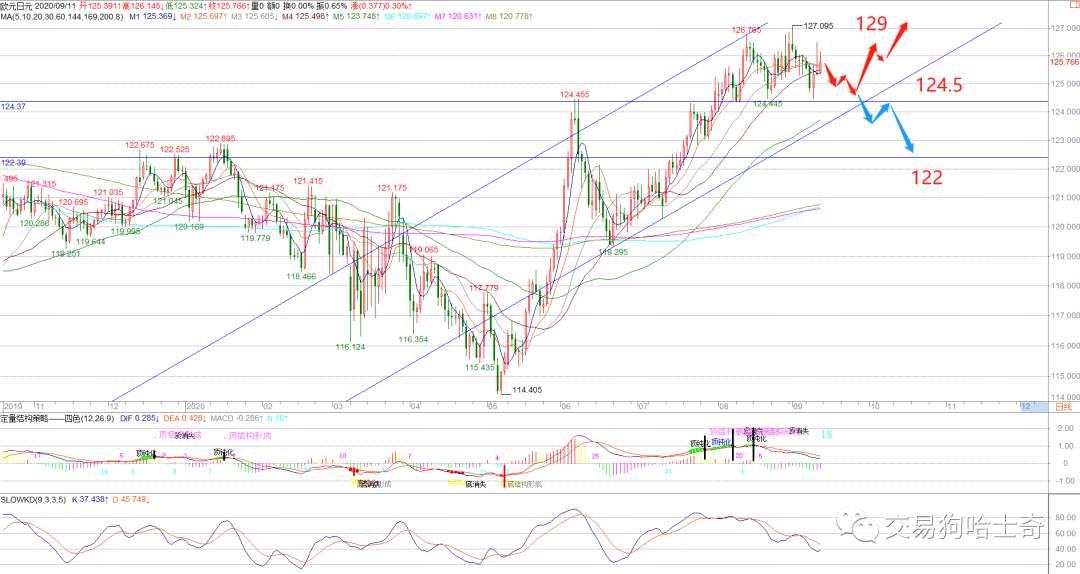The image size is (1080, 574).
Task: Select the M4 125.498 moving average label
Action: 305,16
